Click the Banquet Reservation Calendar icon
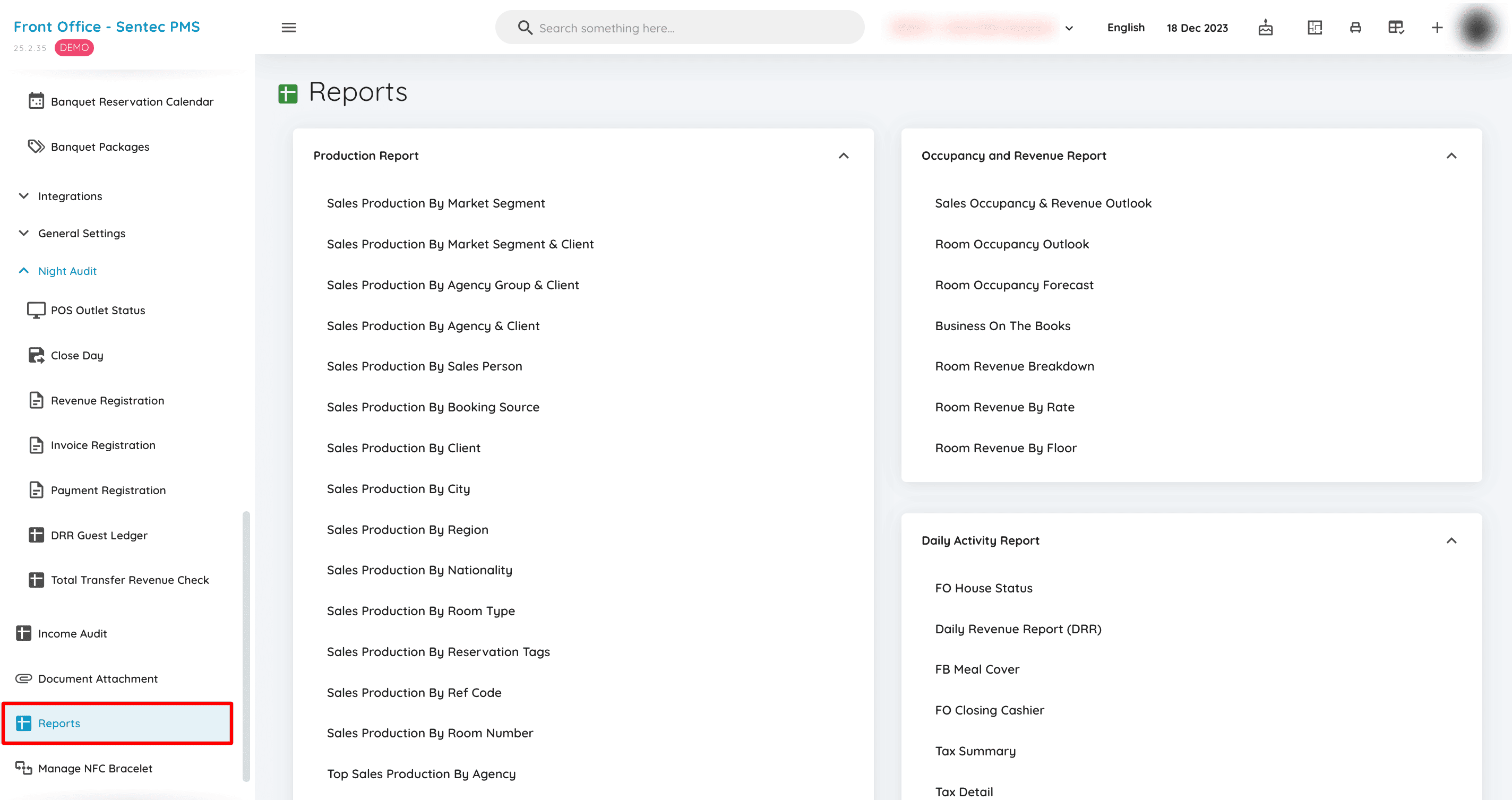 [37, 101]
